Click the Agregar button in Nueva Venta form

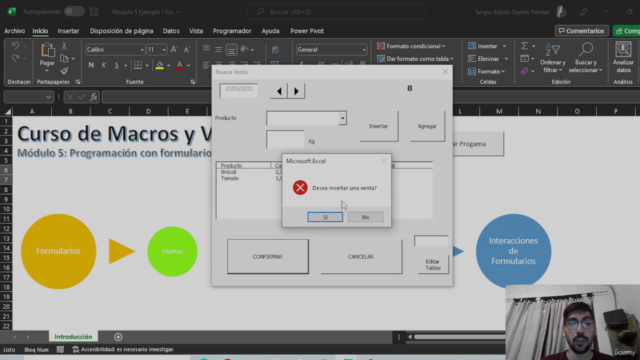click(x=427, y=126)
